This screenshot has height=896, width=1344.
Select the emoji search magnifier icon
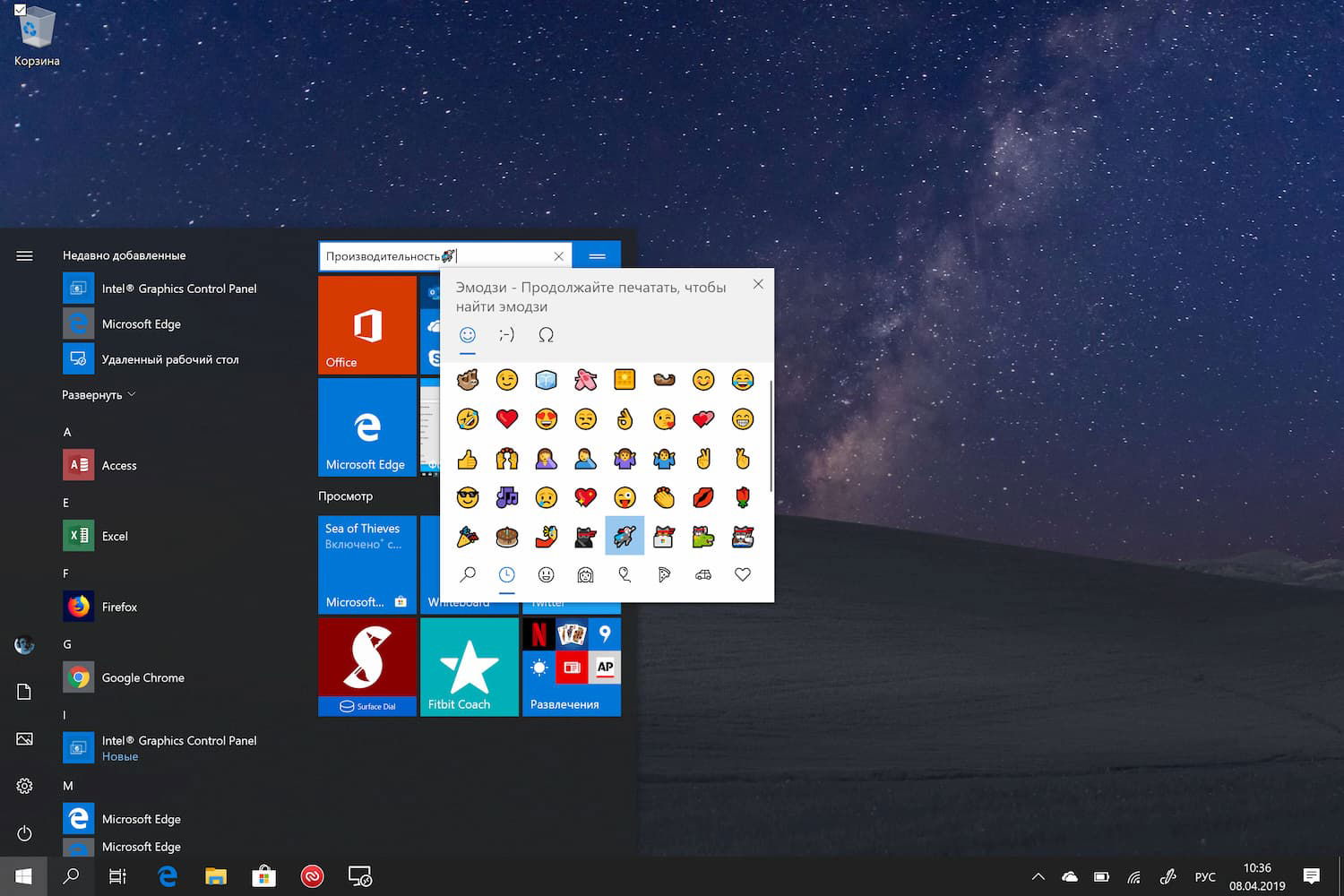[467, 575]
